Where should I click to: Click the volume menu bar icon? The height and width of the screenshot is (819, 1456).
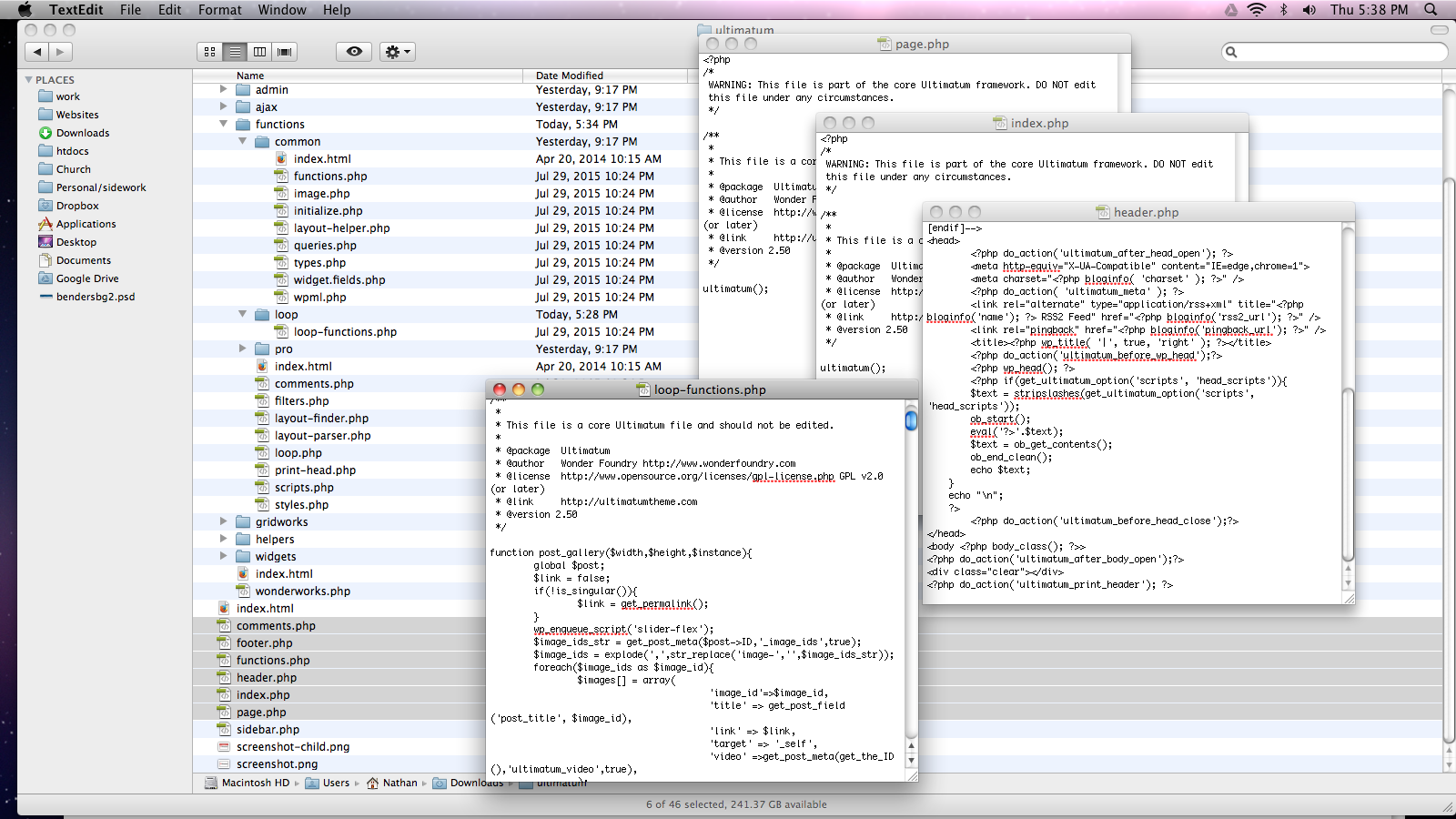coord(1309,9)
